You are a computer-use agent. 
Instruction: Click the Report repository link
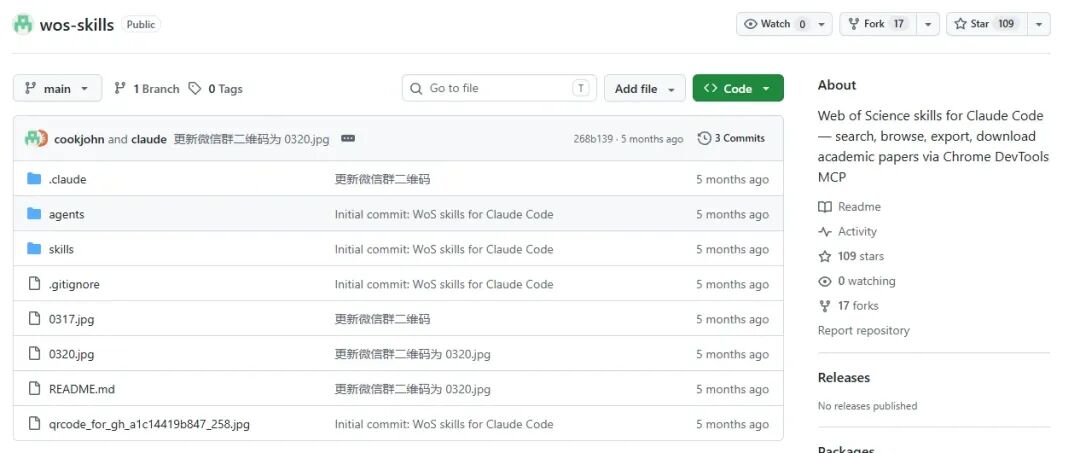[x=864, y=330]
